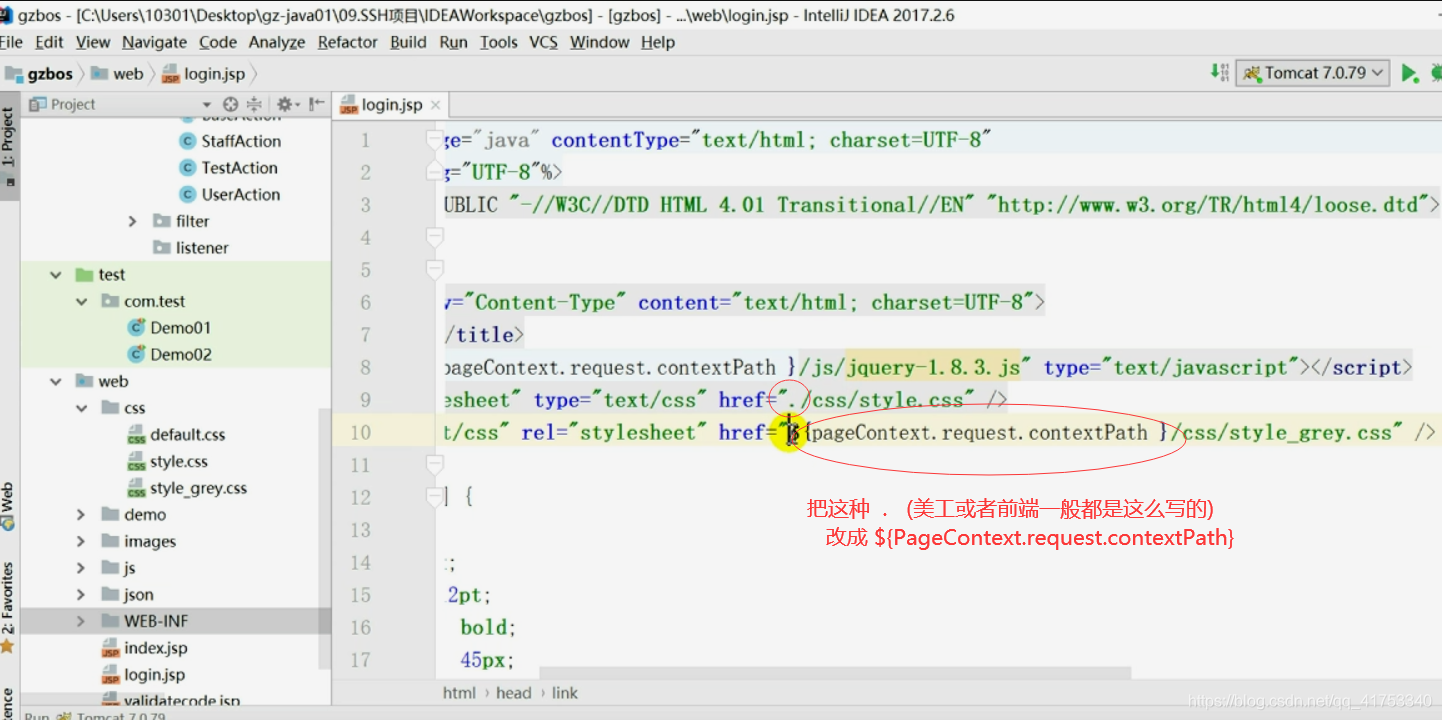Click the filter package folder icon
The width and height of the screenshot is (1442, 720).
tap(161, 221)
